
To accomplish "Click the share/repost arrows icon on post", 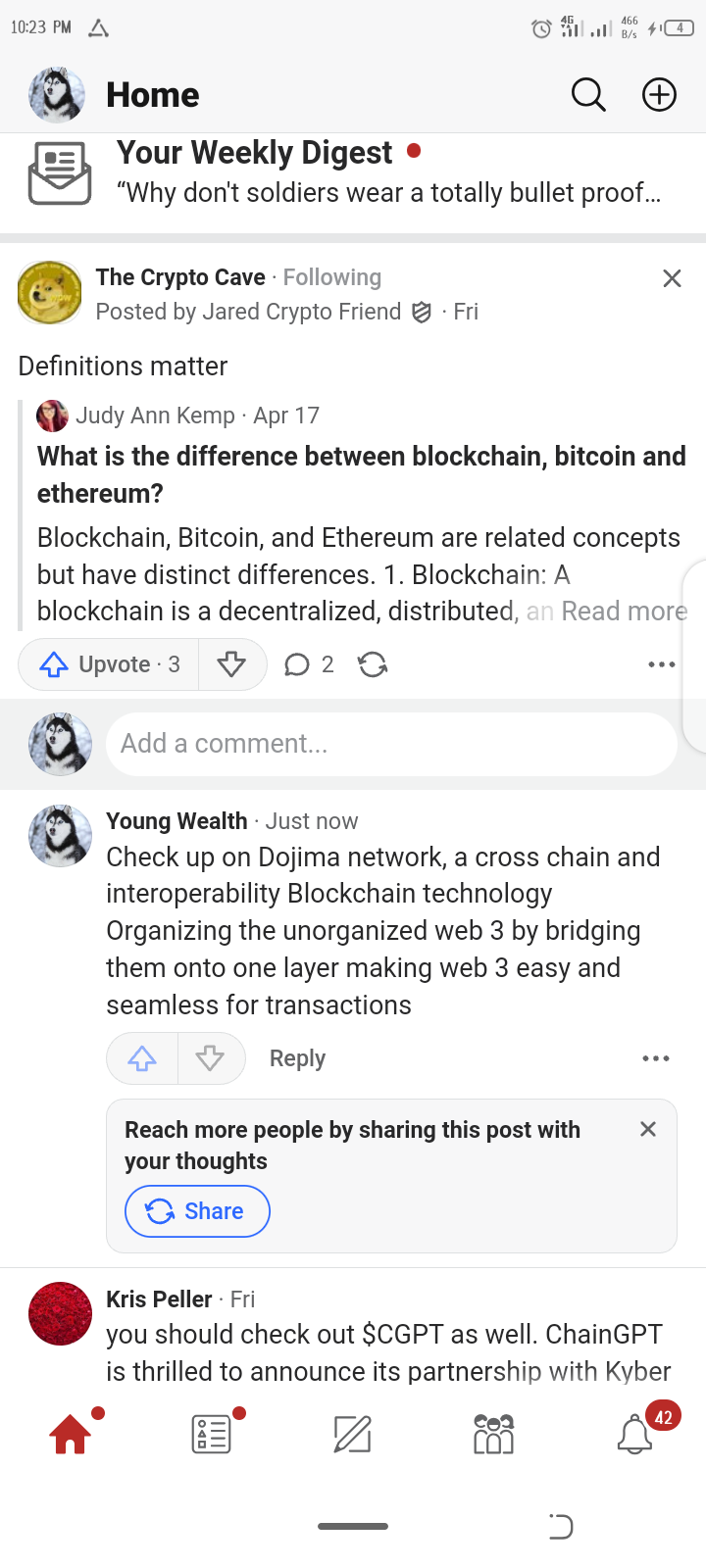I will click(373, 665).
